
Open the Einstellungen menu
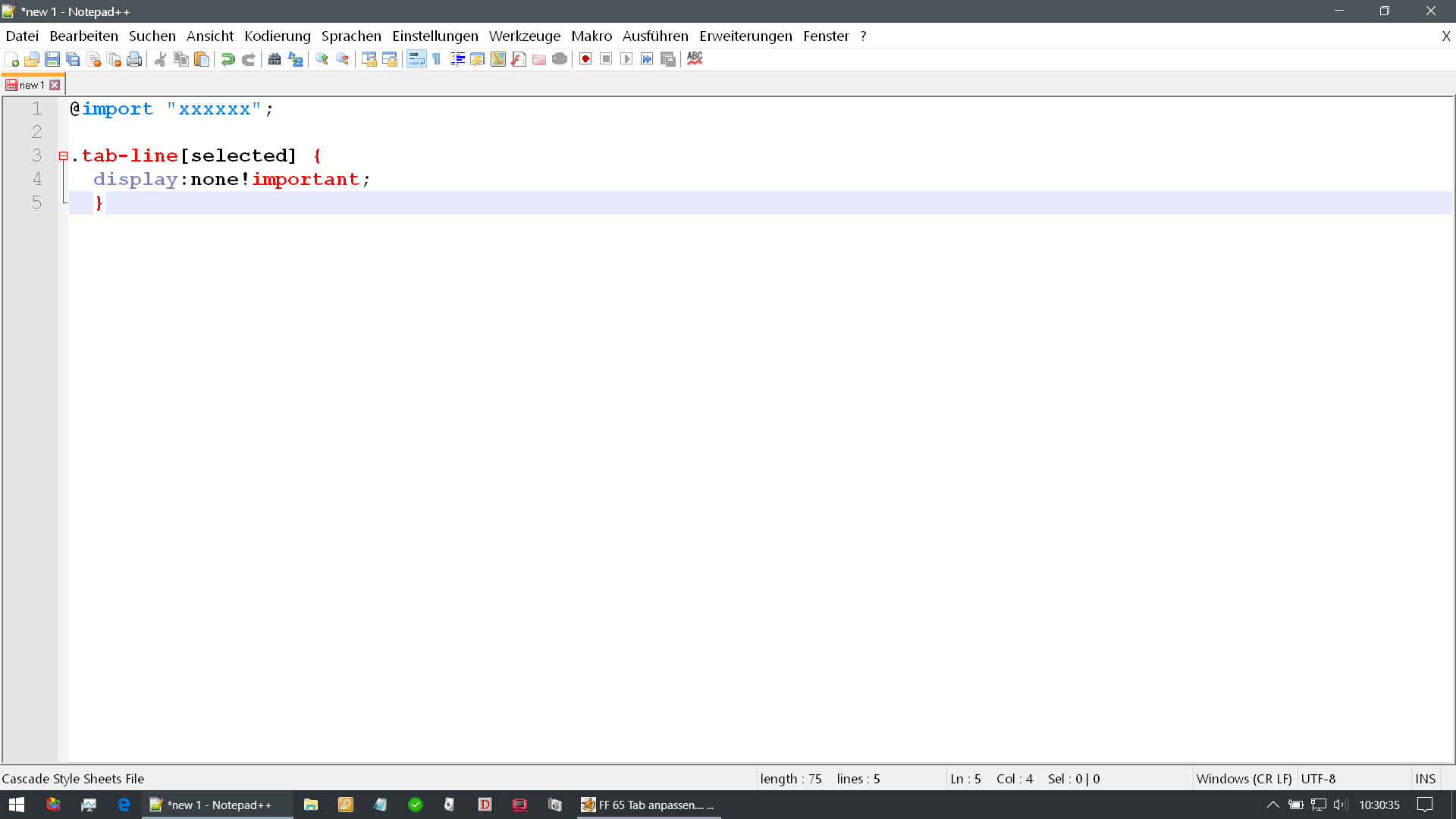(x=435, y=36)
